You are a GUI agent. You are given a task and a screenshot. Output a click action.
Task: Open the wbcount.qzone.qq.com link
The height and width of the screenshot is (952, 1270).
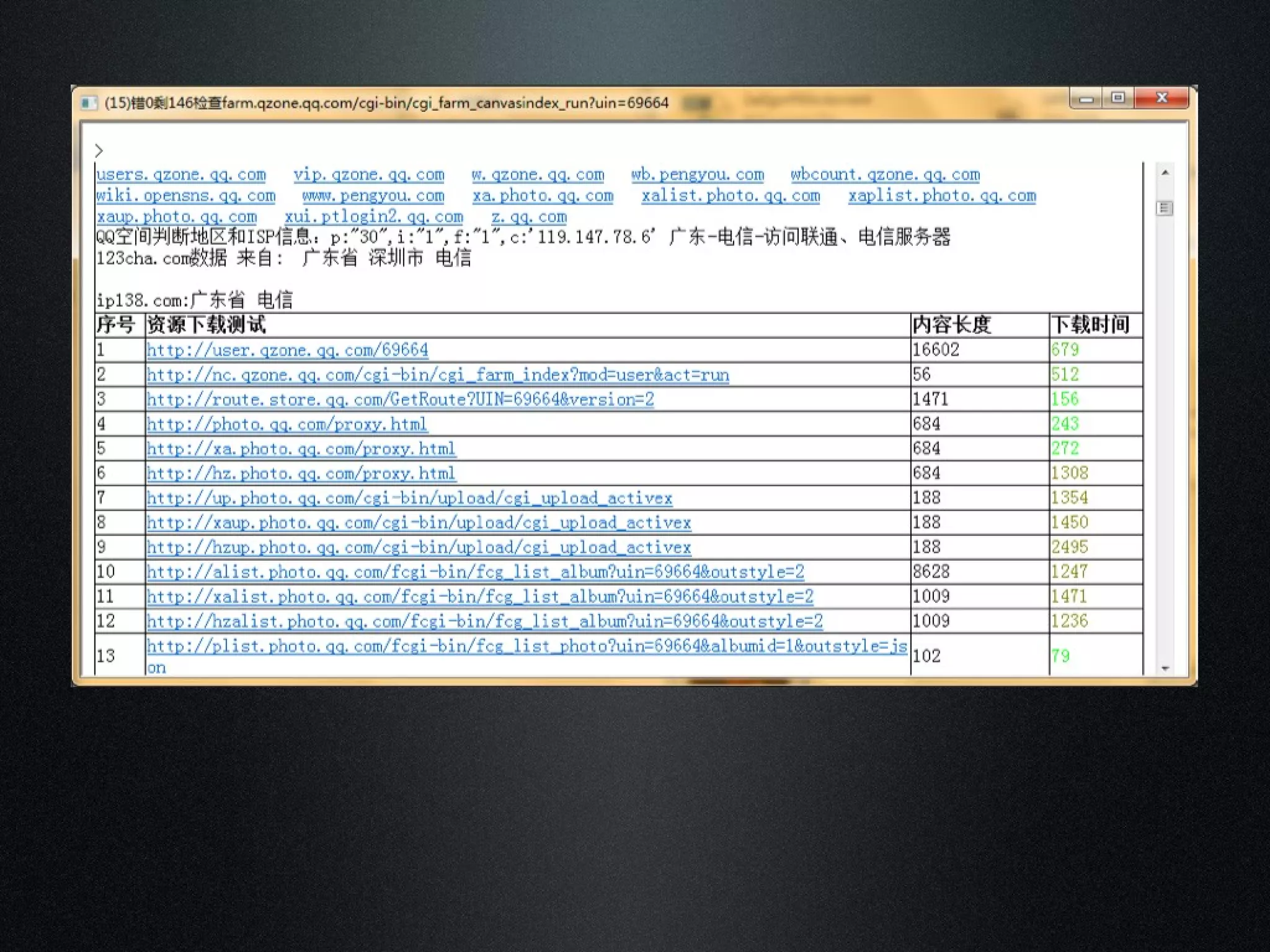(886, 175)
